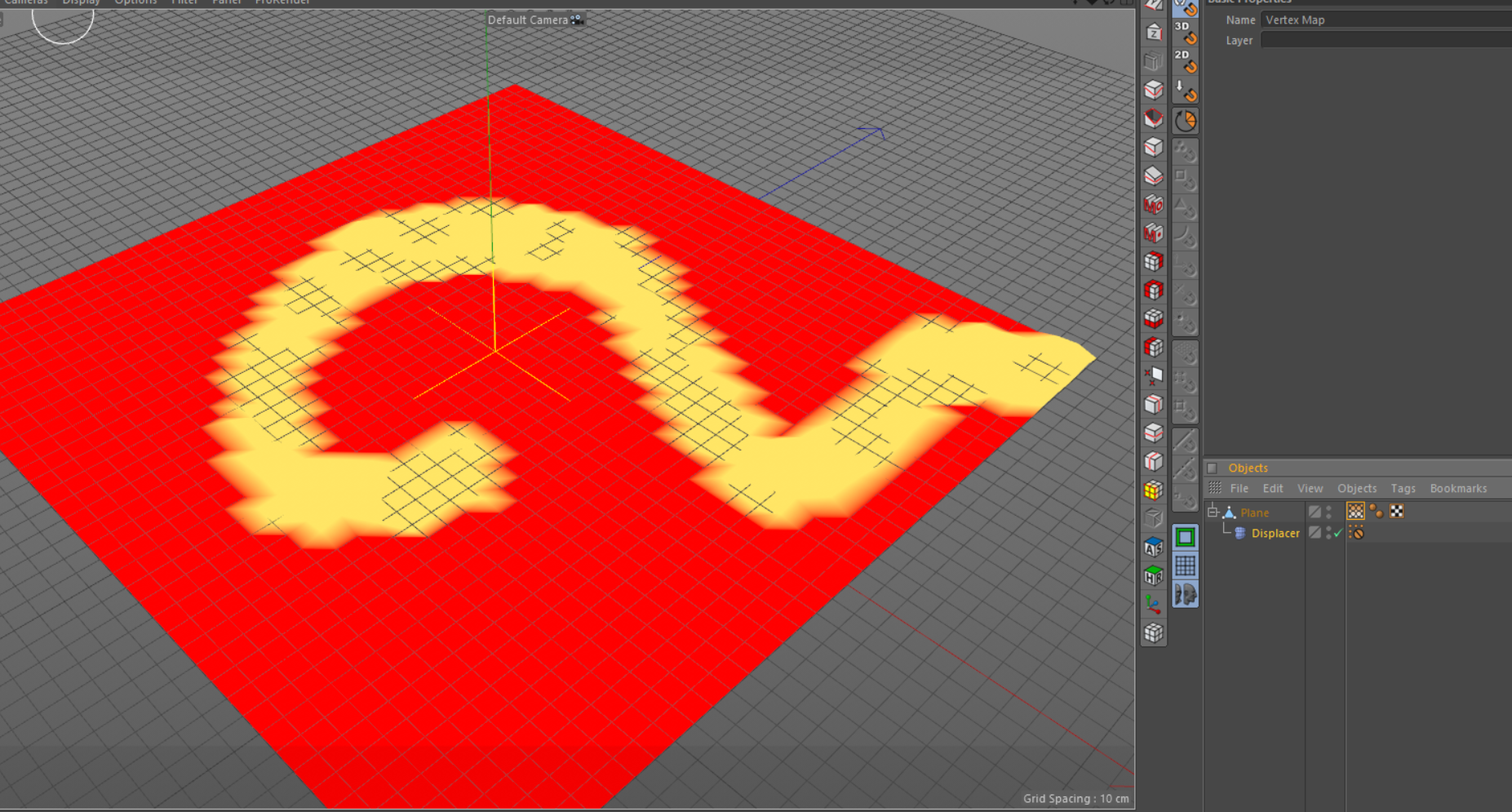Image resolution: width=1512 pixels, height=812 pixels.
Task: Select the checkerboard UVW tag on Plane
Action: coord(1397,512)
